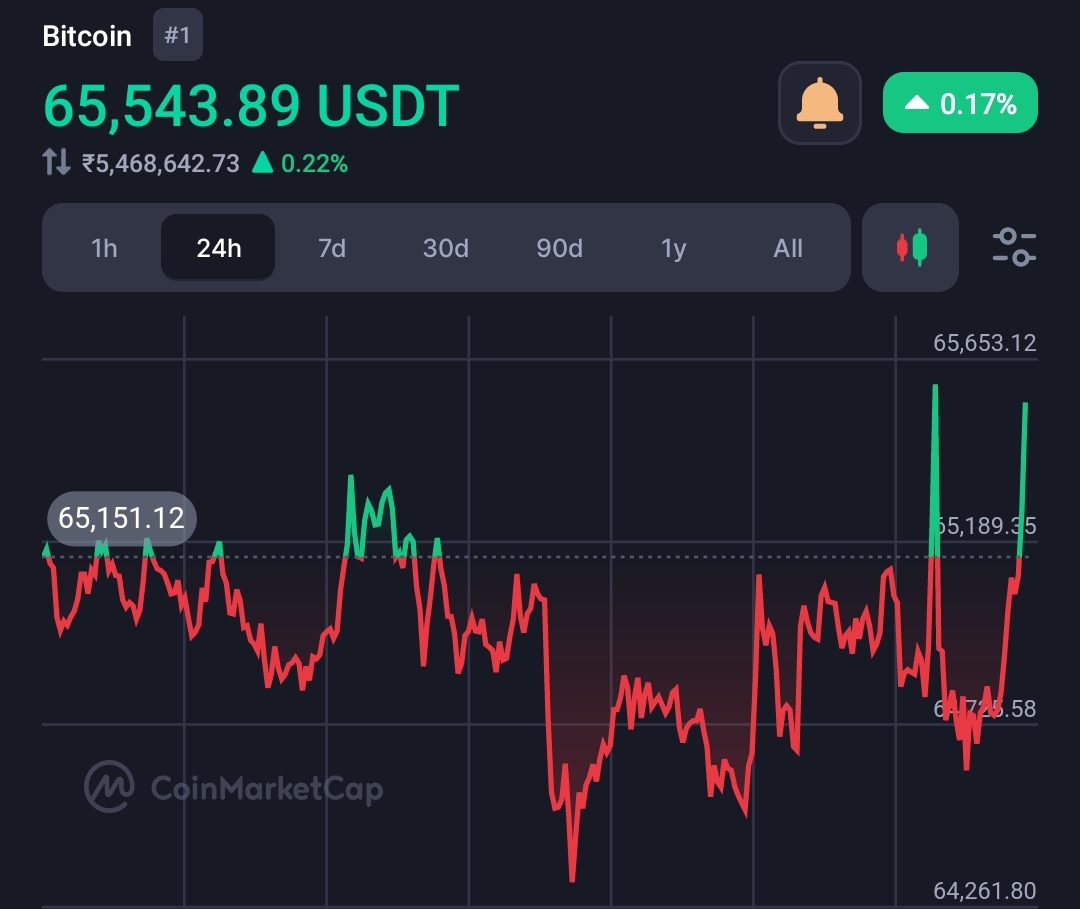
Task: Switch to candlestick chart view
Action: click(x=911, y=247)
